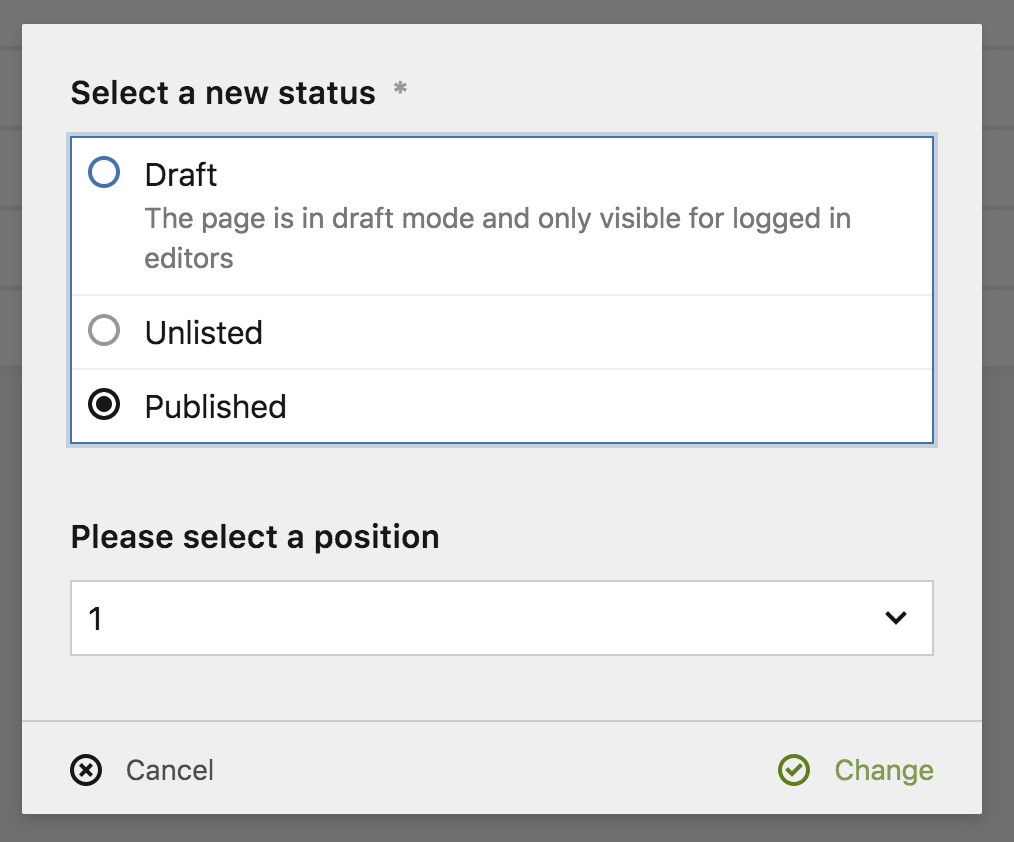Viewport: 1014px width, 842px height.
Task: Click the 'Please select a position' label
Action: pos(255,537)
